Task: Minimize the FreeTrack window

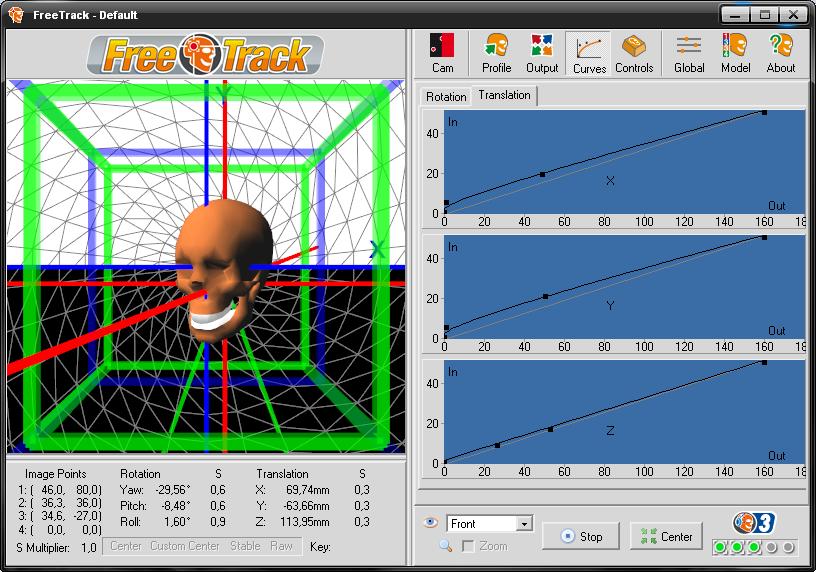Action: click(x=735, y=15)
